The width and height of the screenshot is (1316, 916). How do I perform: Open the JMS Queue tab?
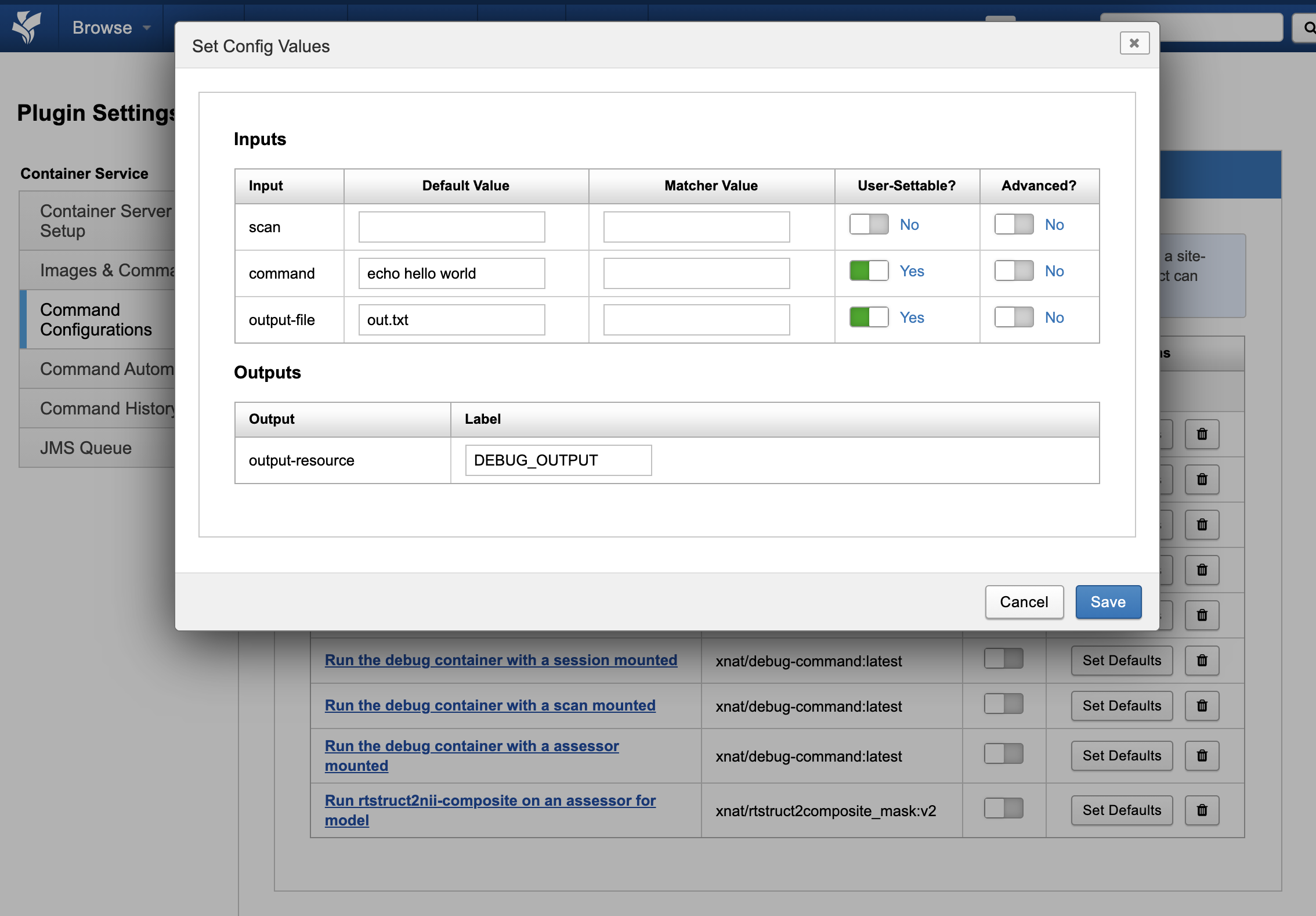[86, 448]
